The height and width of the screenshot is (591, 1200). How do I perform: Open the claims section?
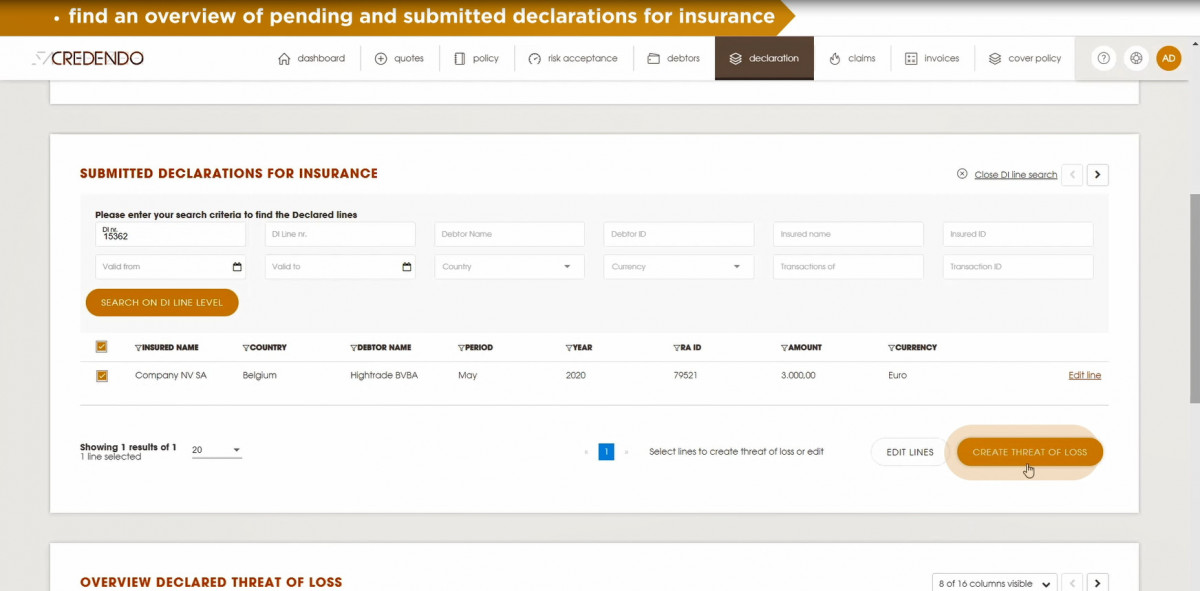coord(852,58)
